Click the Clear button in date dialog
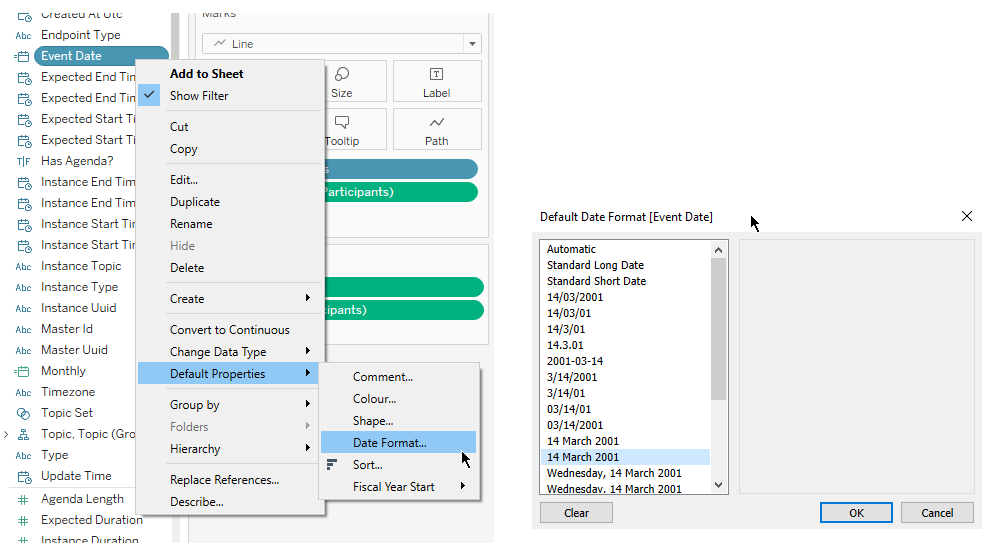Viewport: 998px width, 552px height. tap(576, 513)
